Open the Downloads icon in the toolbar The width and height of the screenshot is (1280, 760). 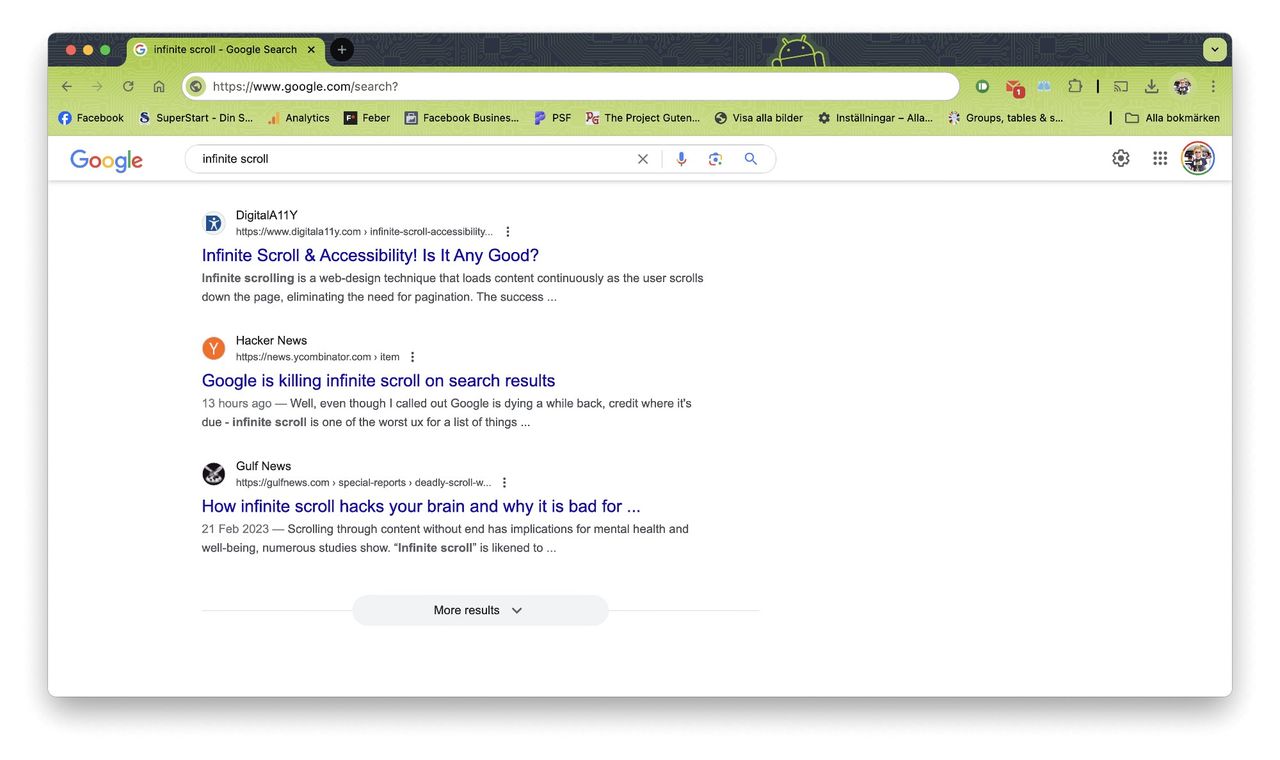point(1151,86)
